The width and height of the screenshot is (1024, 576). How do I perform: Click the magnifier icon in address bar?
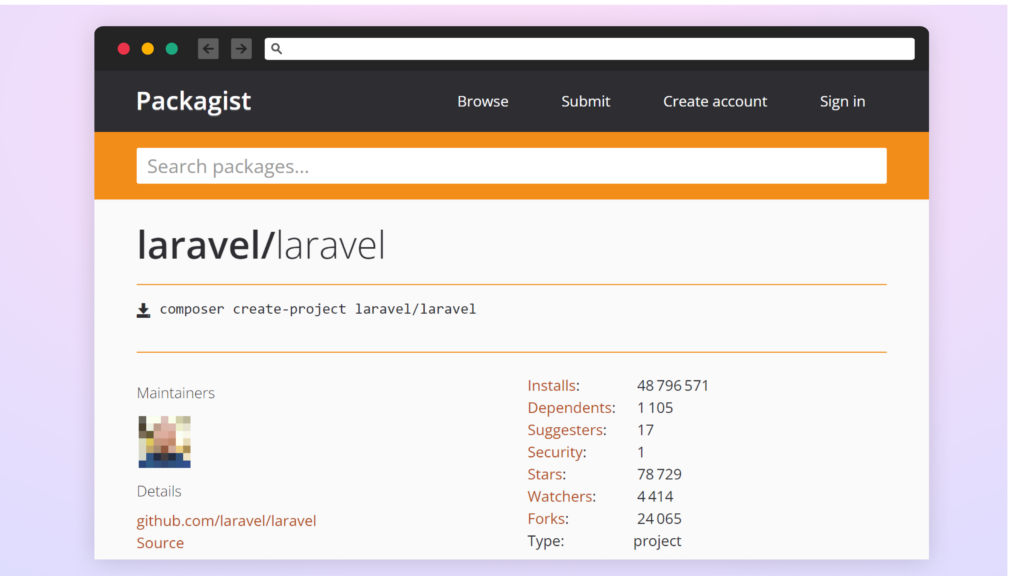(276, 48)
